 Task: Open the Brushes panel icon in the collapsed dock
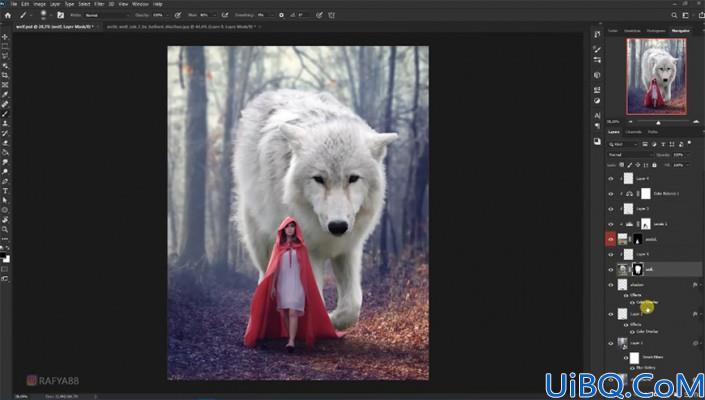click(597, 49)
